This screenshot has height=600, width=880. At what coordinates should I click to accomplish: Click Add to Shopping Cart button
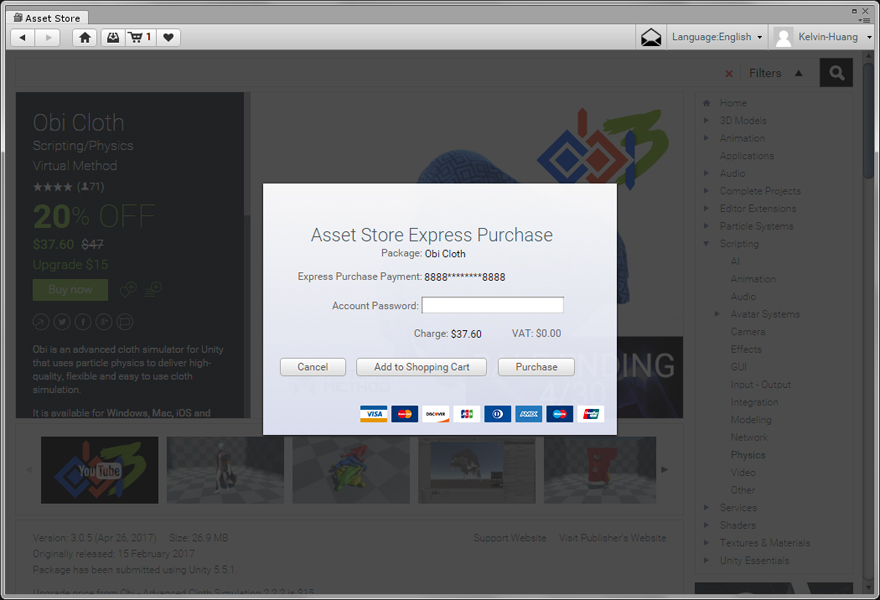point(421,367)
